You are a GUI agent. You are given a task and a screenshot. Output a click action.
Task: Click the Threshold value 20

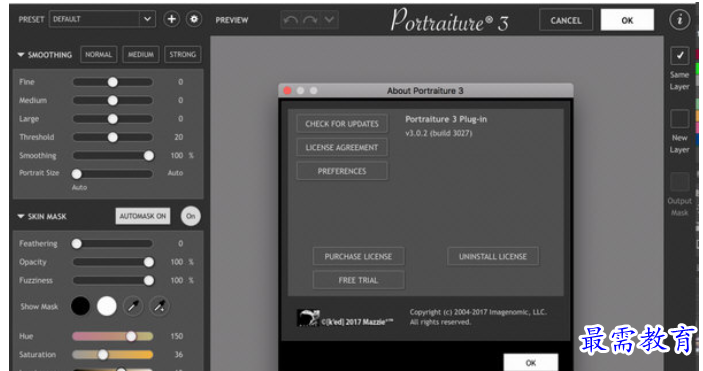click(x=178, y=137)
